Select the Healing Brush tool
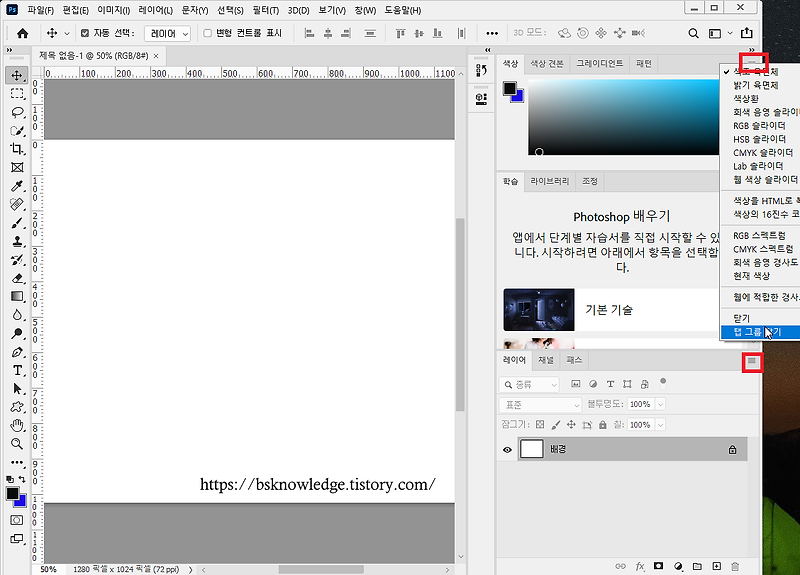 pyautogui.click(x=17, y=205)
